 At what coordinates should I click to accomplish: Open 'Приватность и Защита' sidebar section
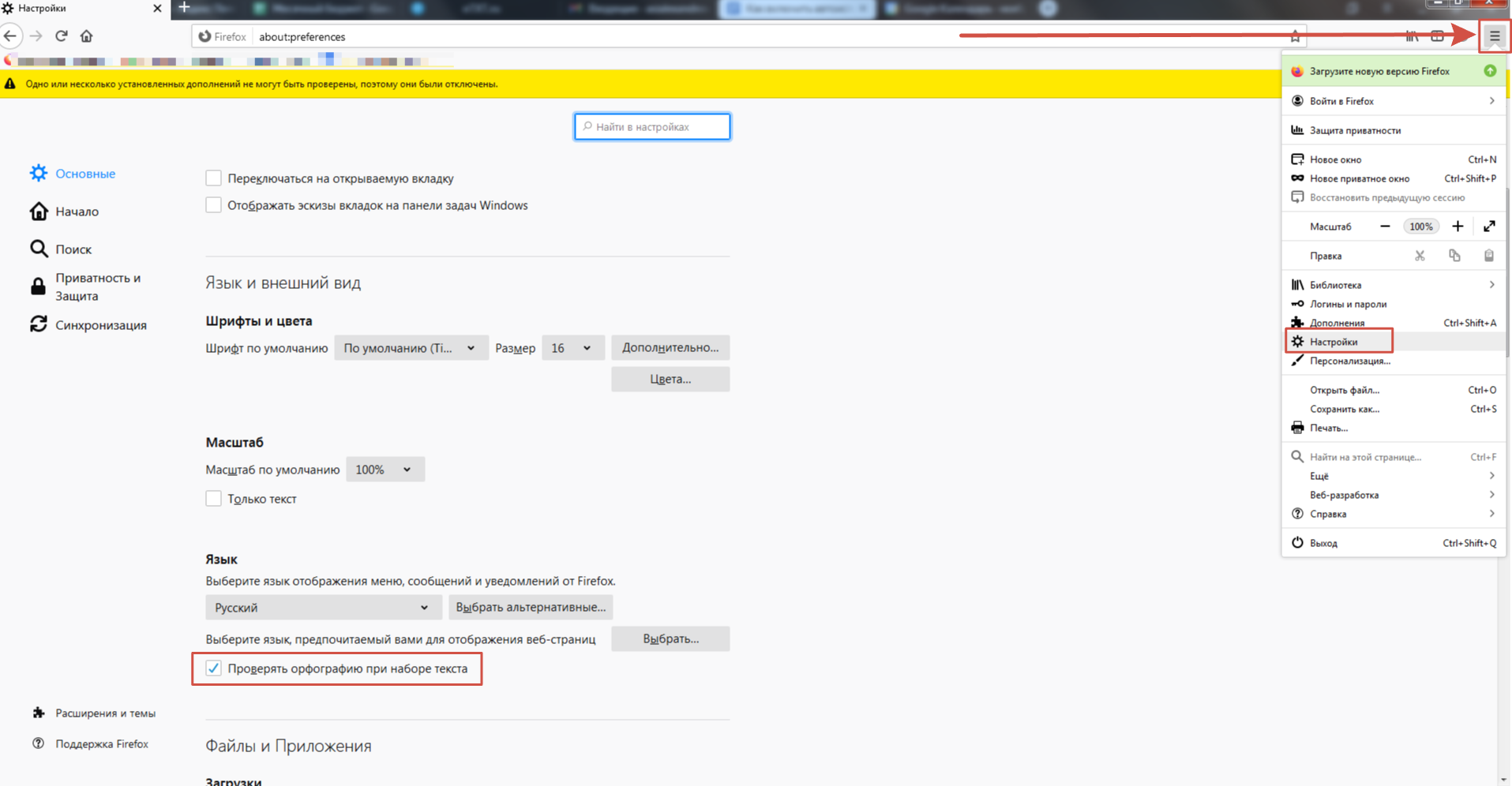97,286
